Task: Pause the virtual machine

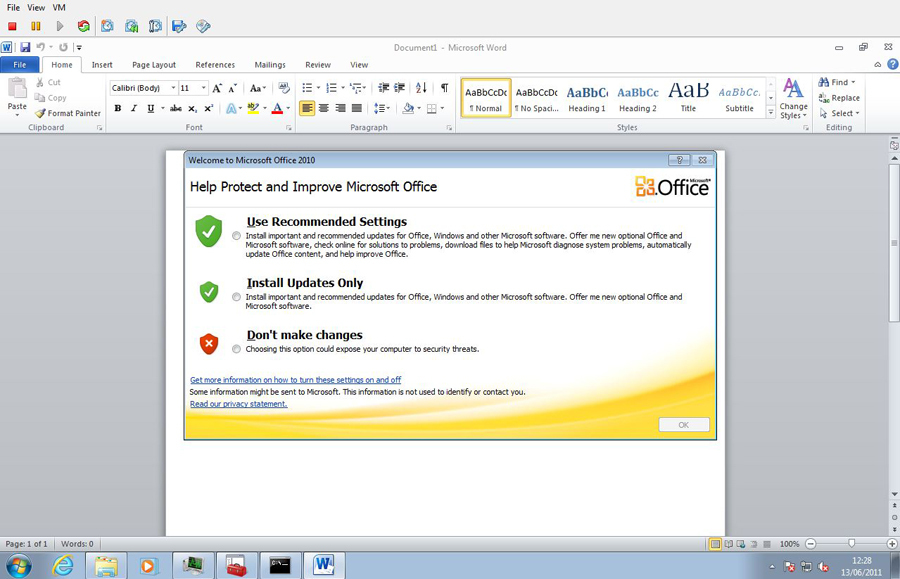Action: [x=36, y=26]
